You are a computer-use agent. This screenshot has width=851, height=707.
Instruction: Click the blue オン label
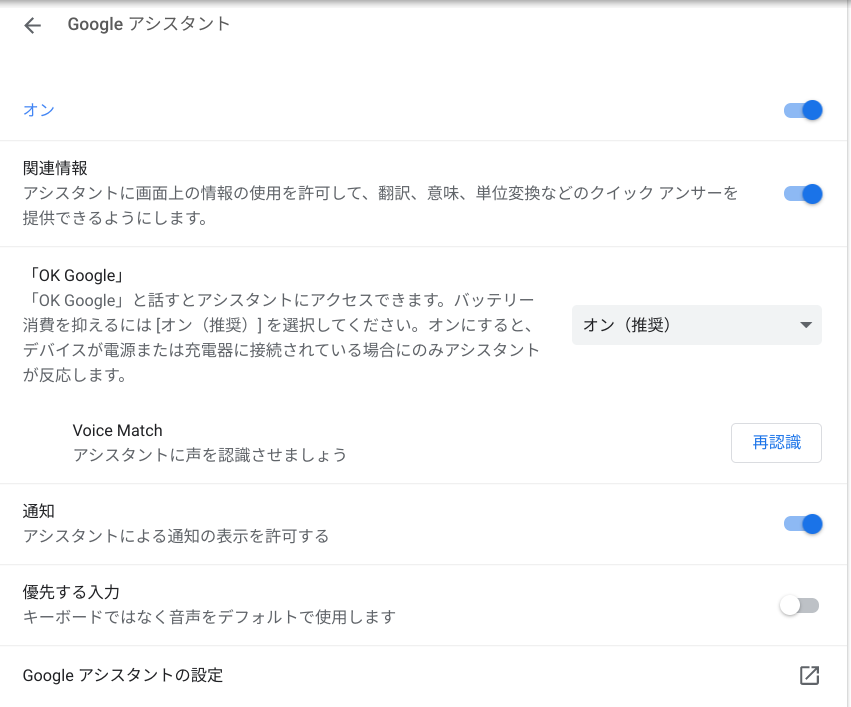click(39, 110)
